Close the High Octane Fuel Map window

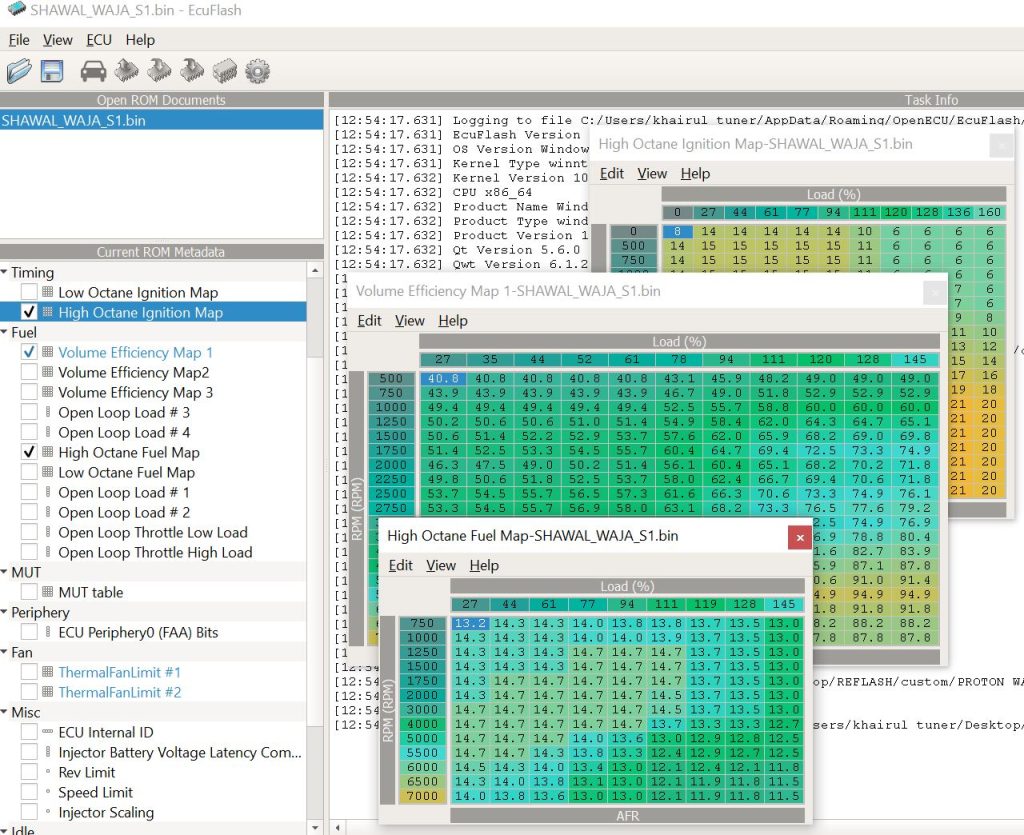tap(798, 537)
